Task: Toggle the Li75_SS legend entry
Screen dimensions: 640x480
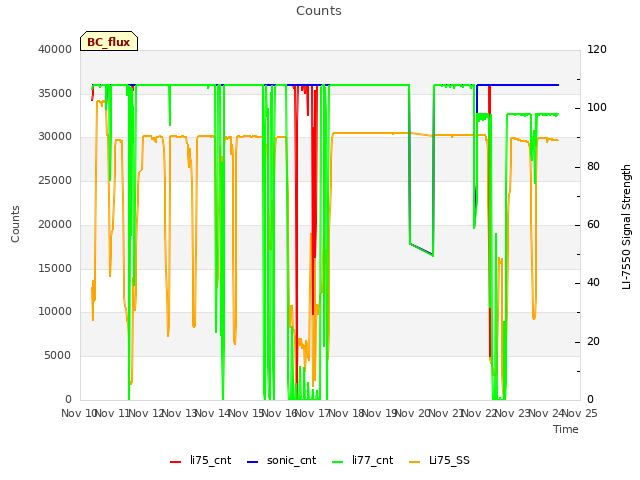Action: coord(439,460)
